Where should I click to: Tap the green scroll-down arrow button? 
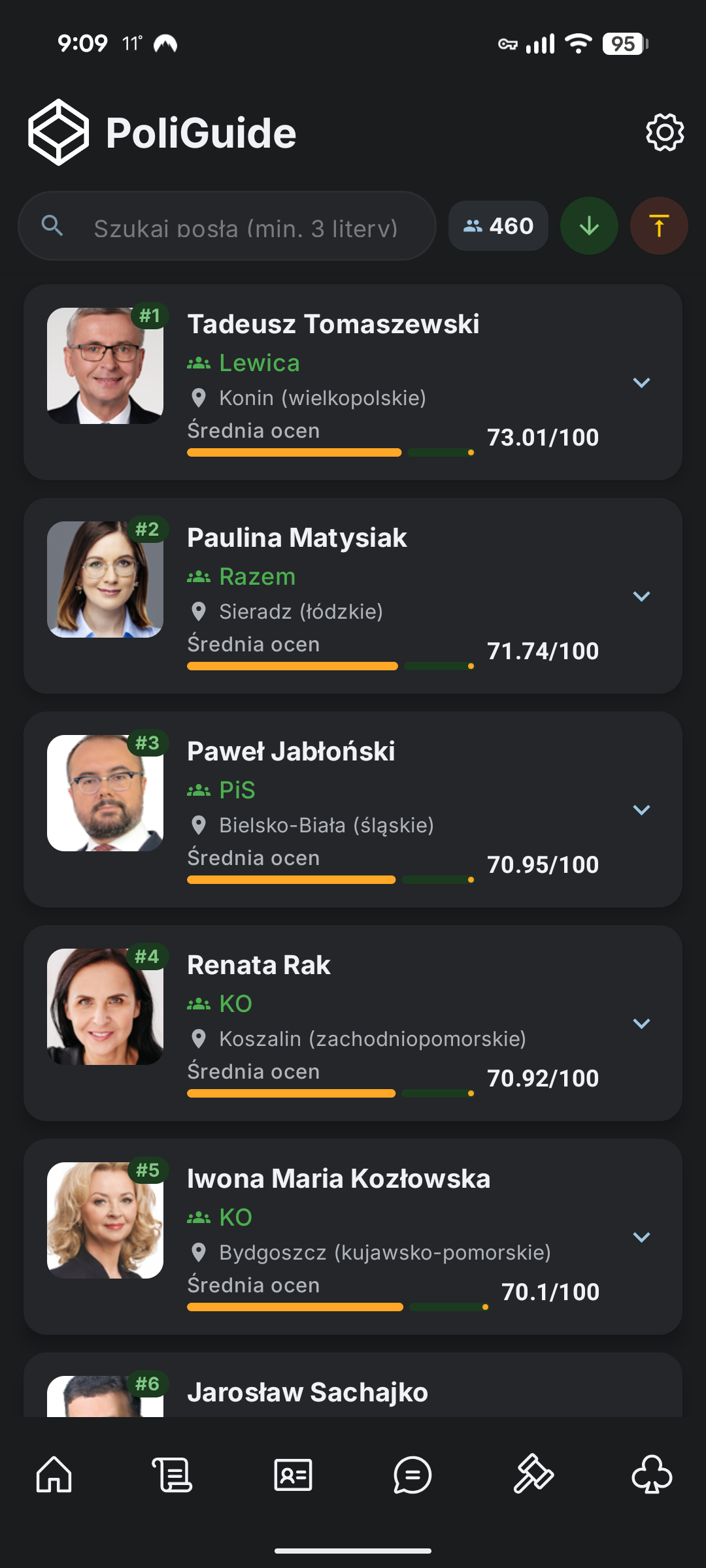tap(589, 226)
